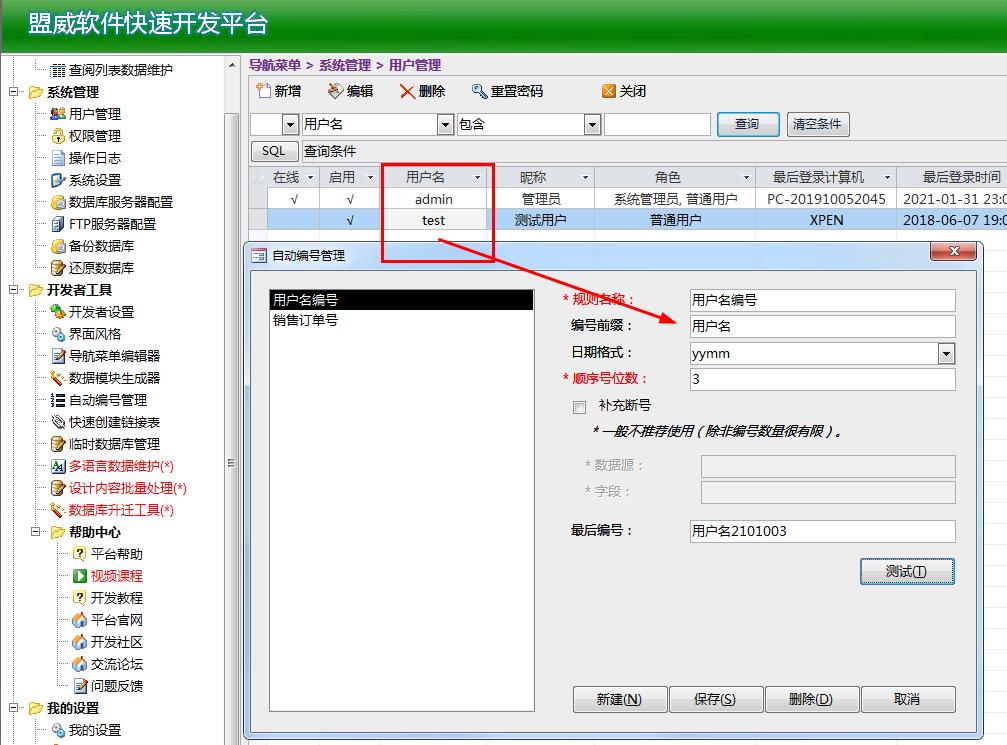Open the 用户名 query field dropdown

pos(445,125)
